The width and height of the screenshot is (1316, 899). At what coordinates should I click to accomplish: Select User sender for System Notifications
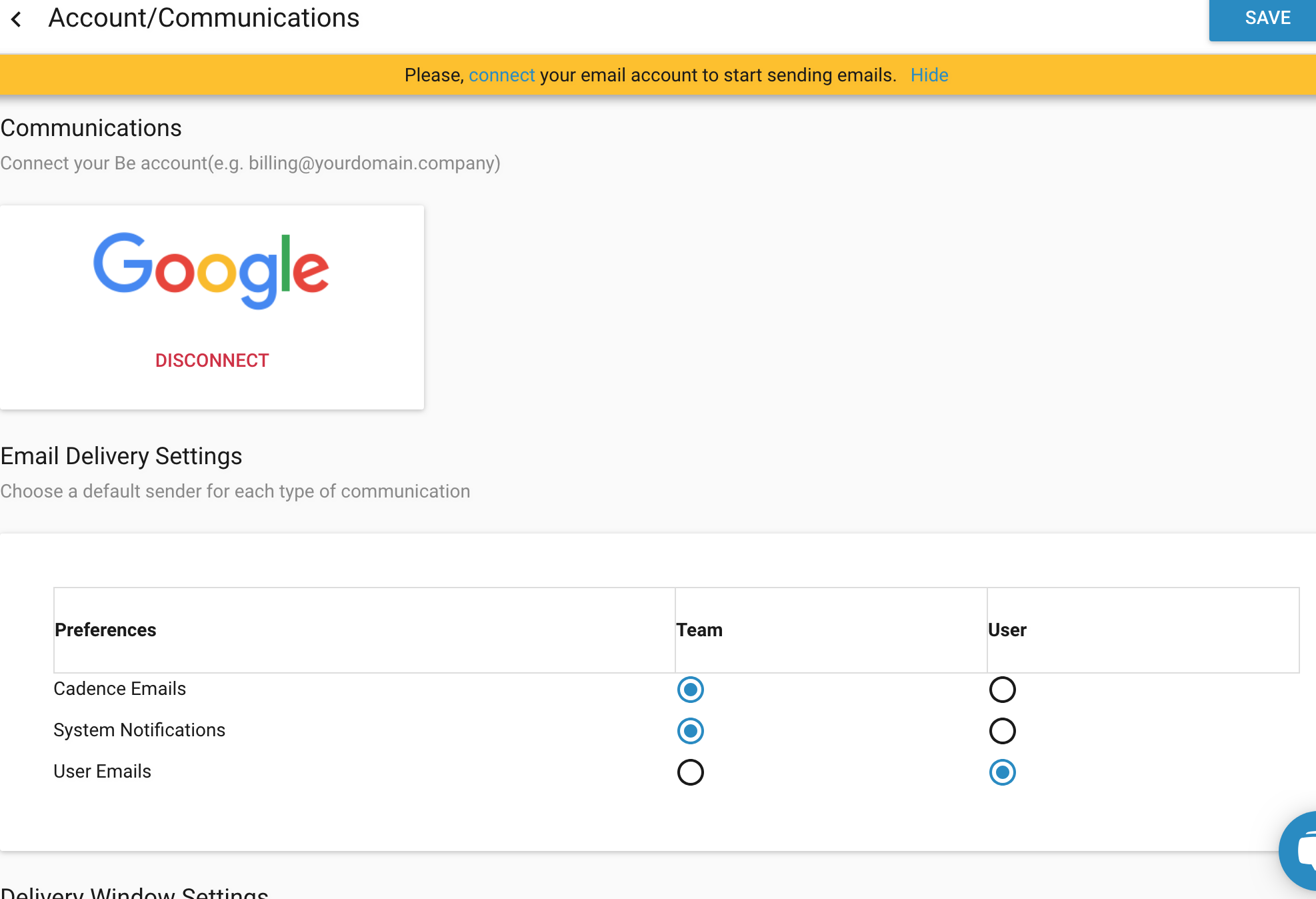pos(1003,731)
